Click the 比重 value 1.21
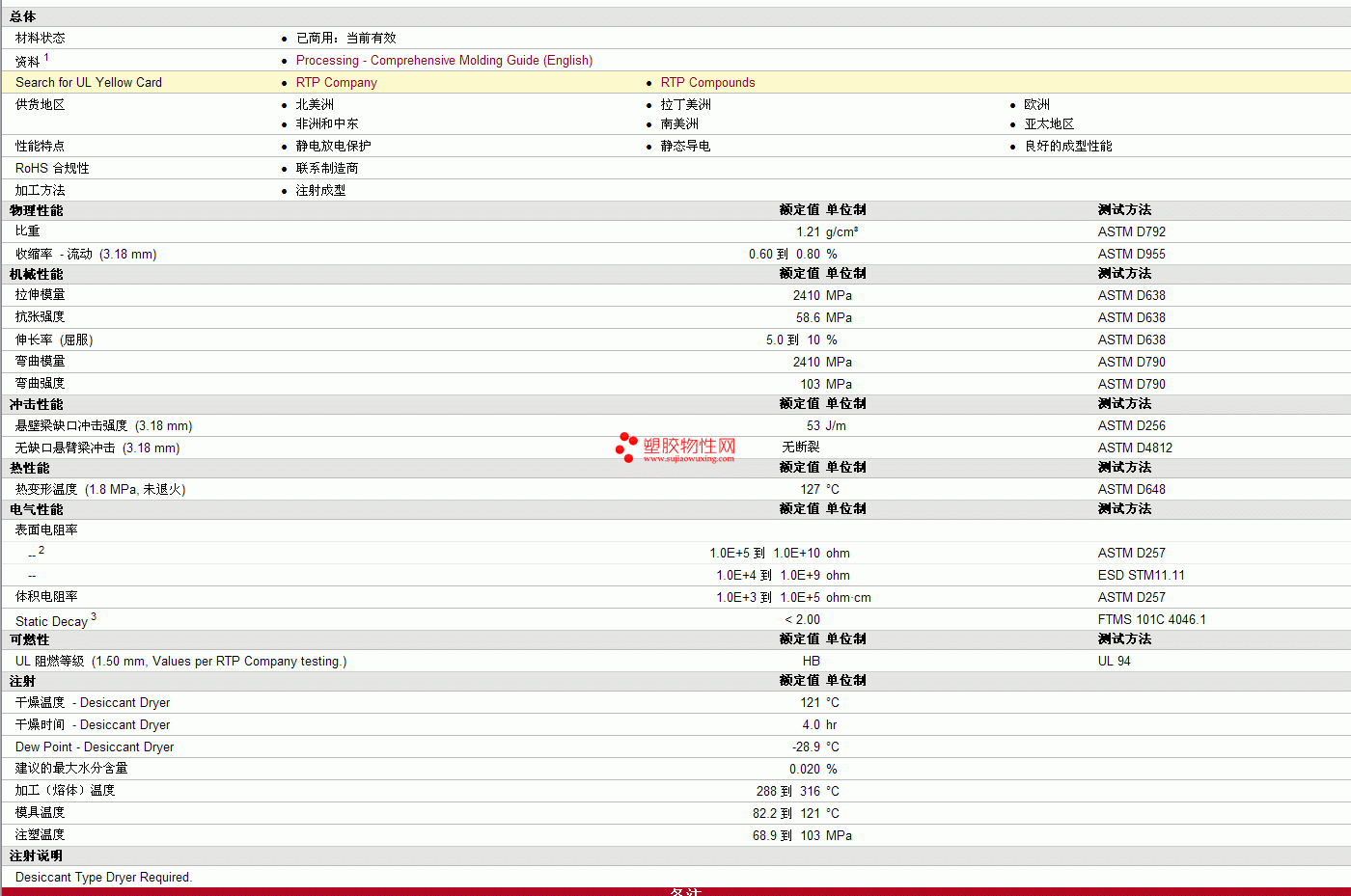Viewport: 1351px width, 896px height. [808, 231]
